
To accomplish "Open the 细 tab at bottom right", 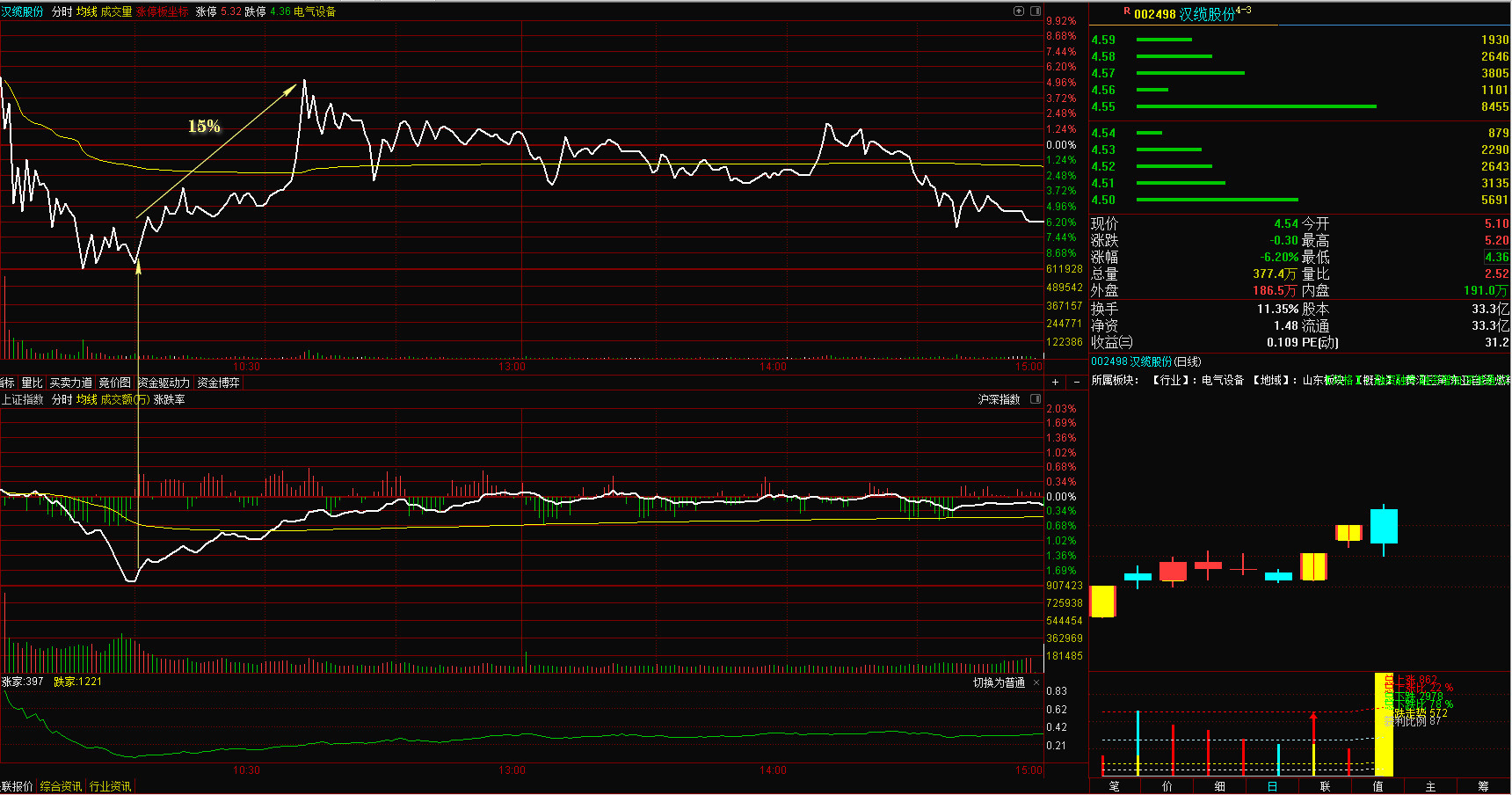I will click(1220, 786).
